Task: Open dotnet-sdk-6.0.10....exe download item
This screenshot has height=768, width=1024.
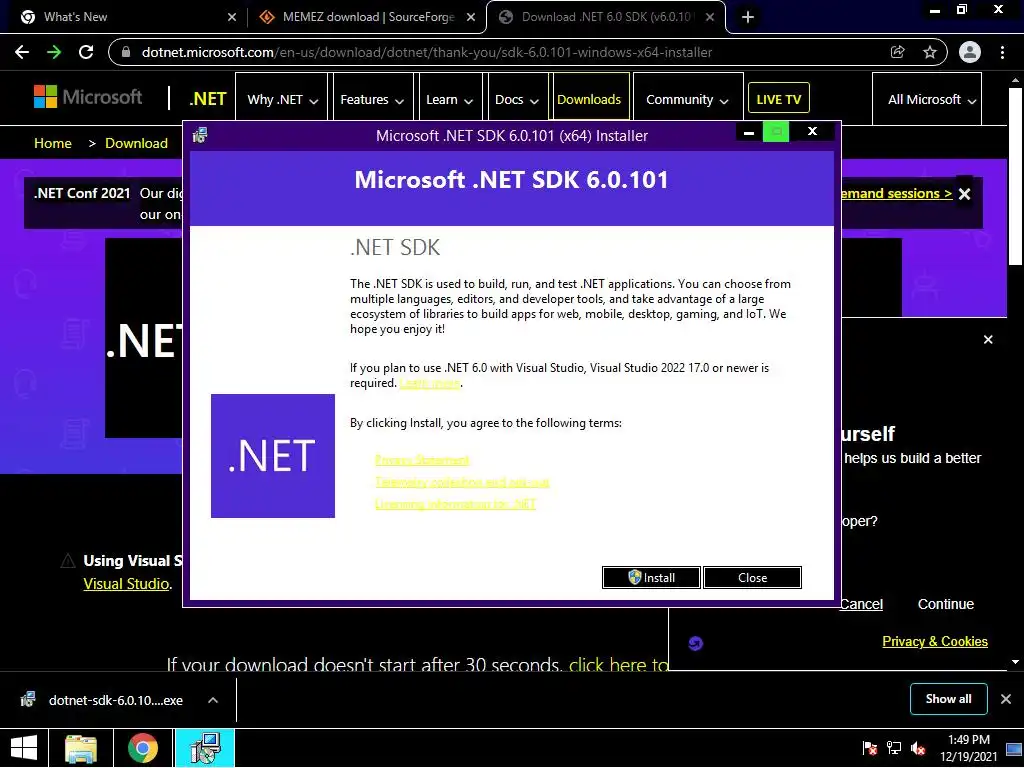Action: [116, 700]
